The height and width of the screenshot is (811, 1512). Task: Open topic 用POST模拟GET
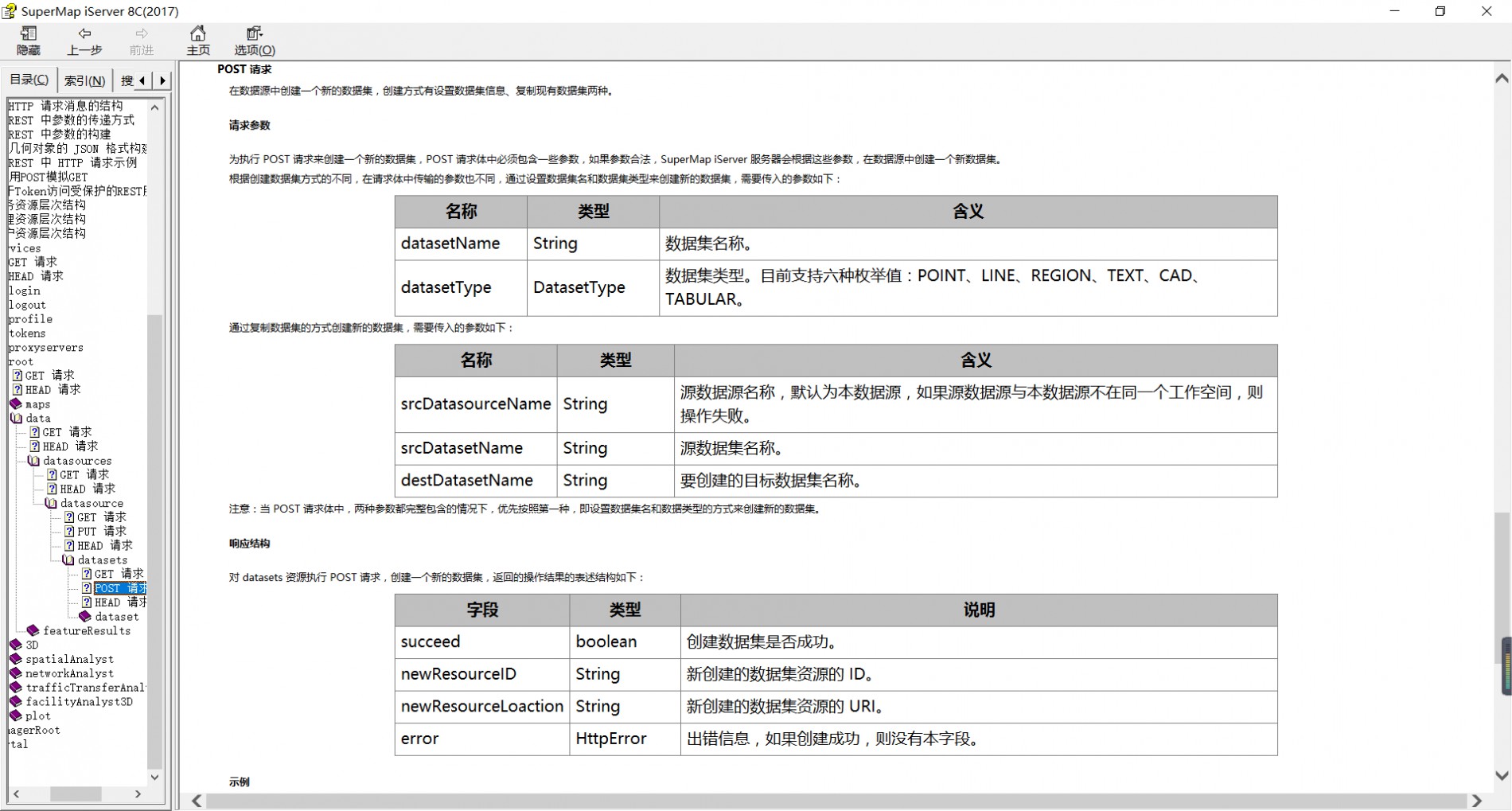49,177
